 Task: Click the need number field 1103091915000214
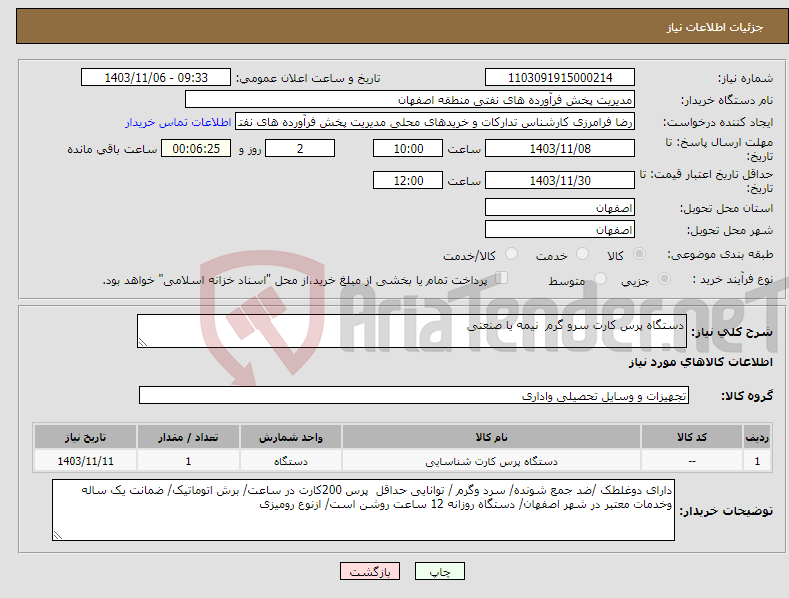tap(560, 78)
